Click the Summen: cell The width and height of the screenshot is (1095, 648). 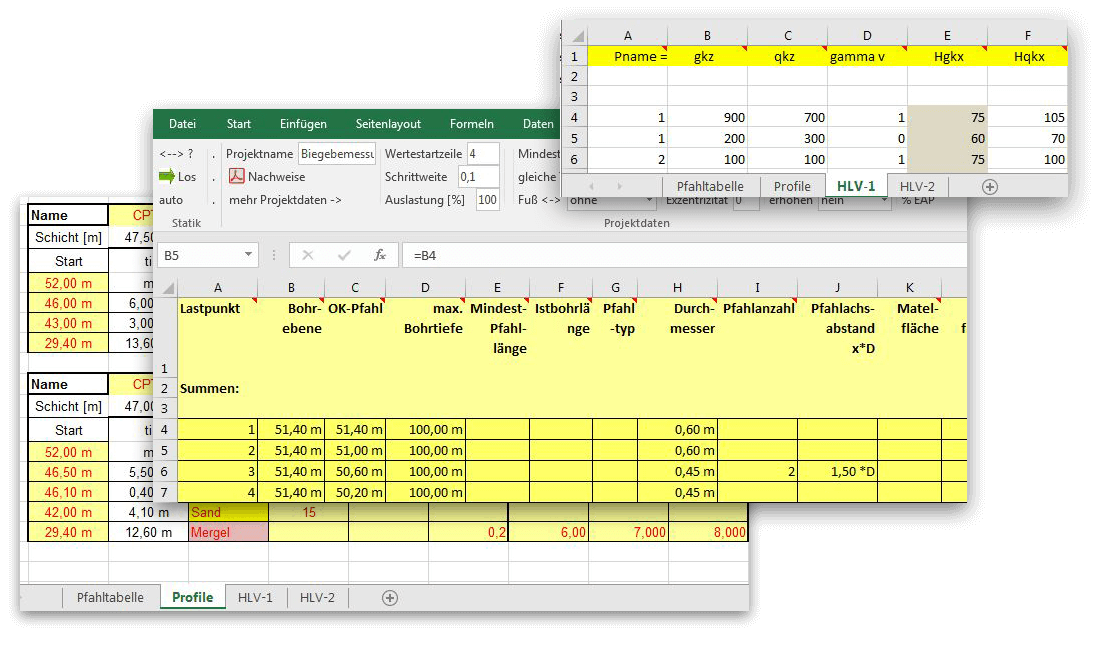217,388
